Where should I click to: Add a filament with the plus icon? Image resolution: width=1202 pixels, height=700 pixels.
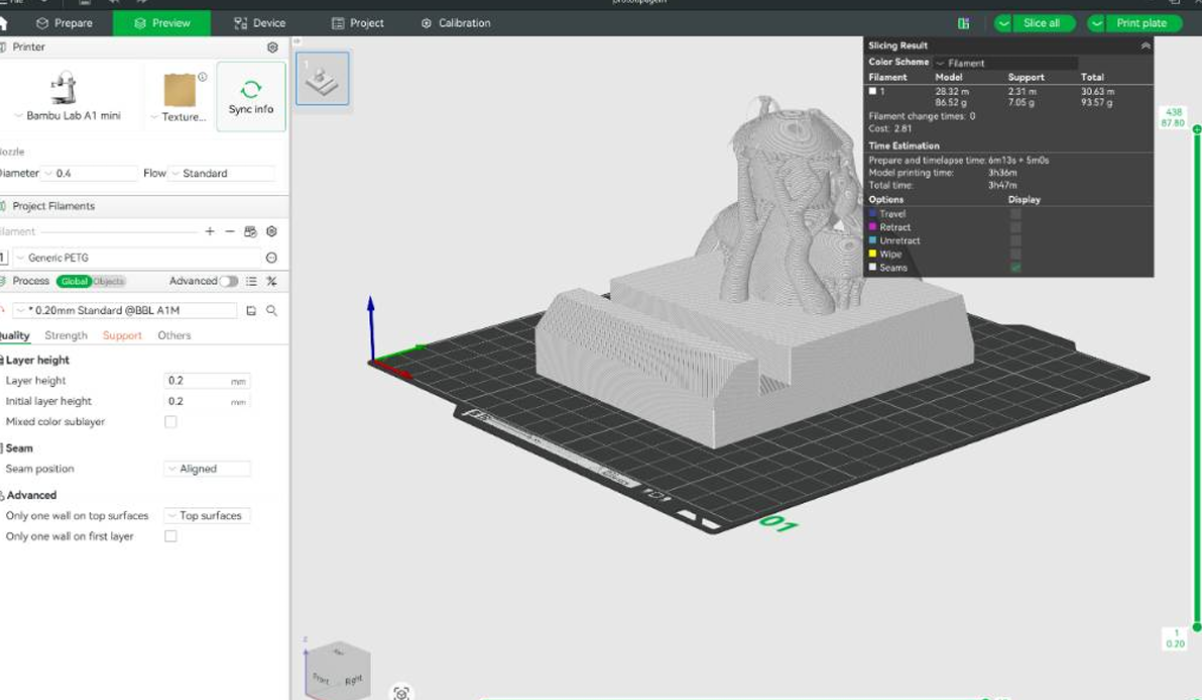click(x=210, y=231)
